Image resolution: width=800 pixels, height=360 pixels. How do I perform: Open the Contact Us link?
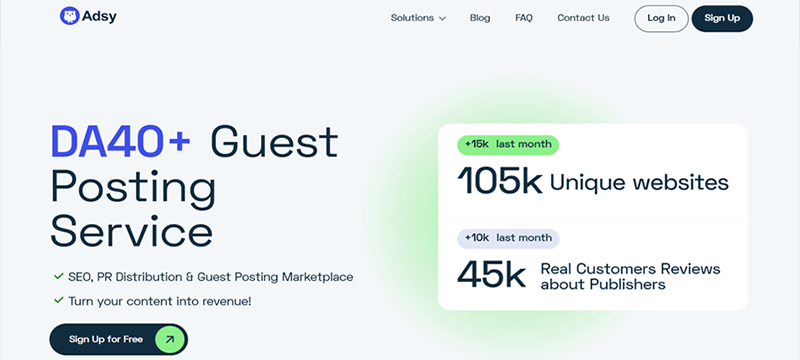583,18
